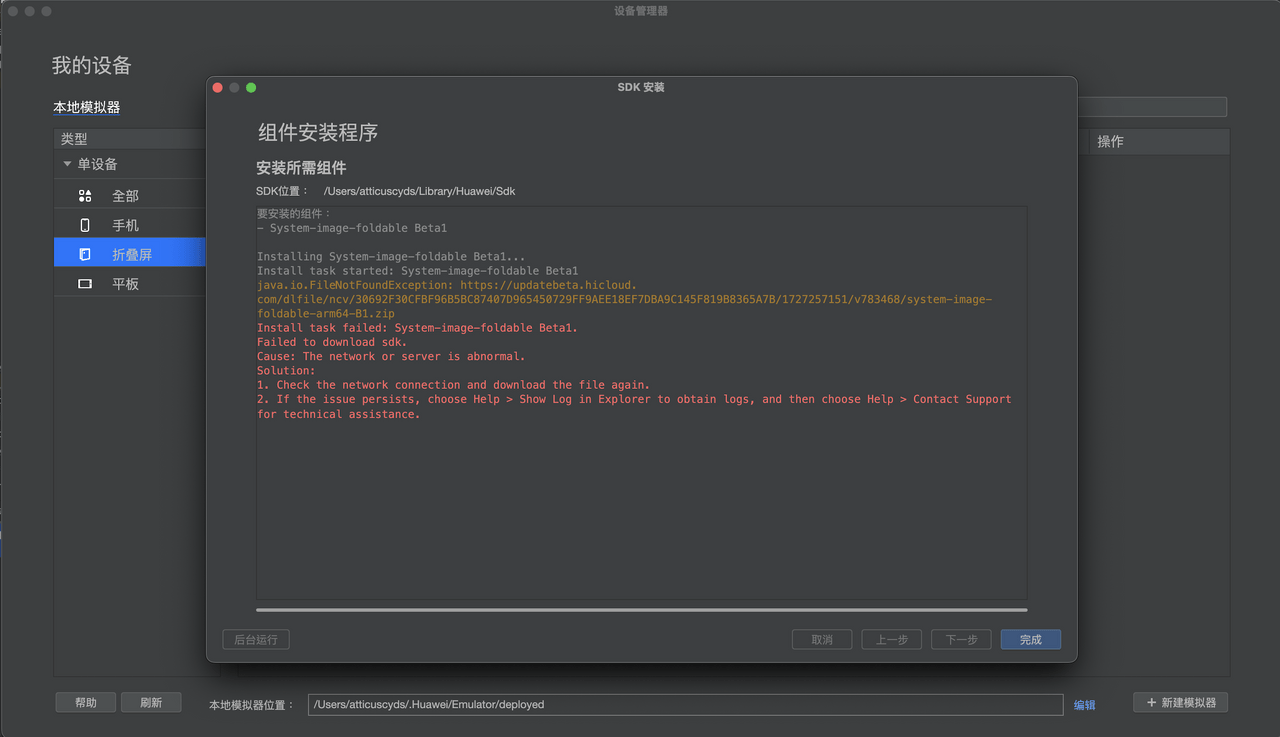Viewport: 1280px width, 737px height.
Task: Click the java.io.FileNotFoundException log line
Action: (x=624, y=299)
